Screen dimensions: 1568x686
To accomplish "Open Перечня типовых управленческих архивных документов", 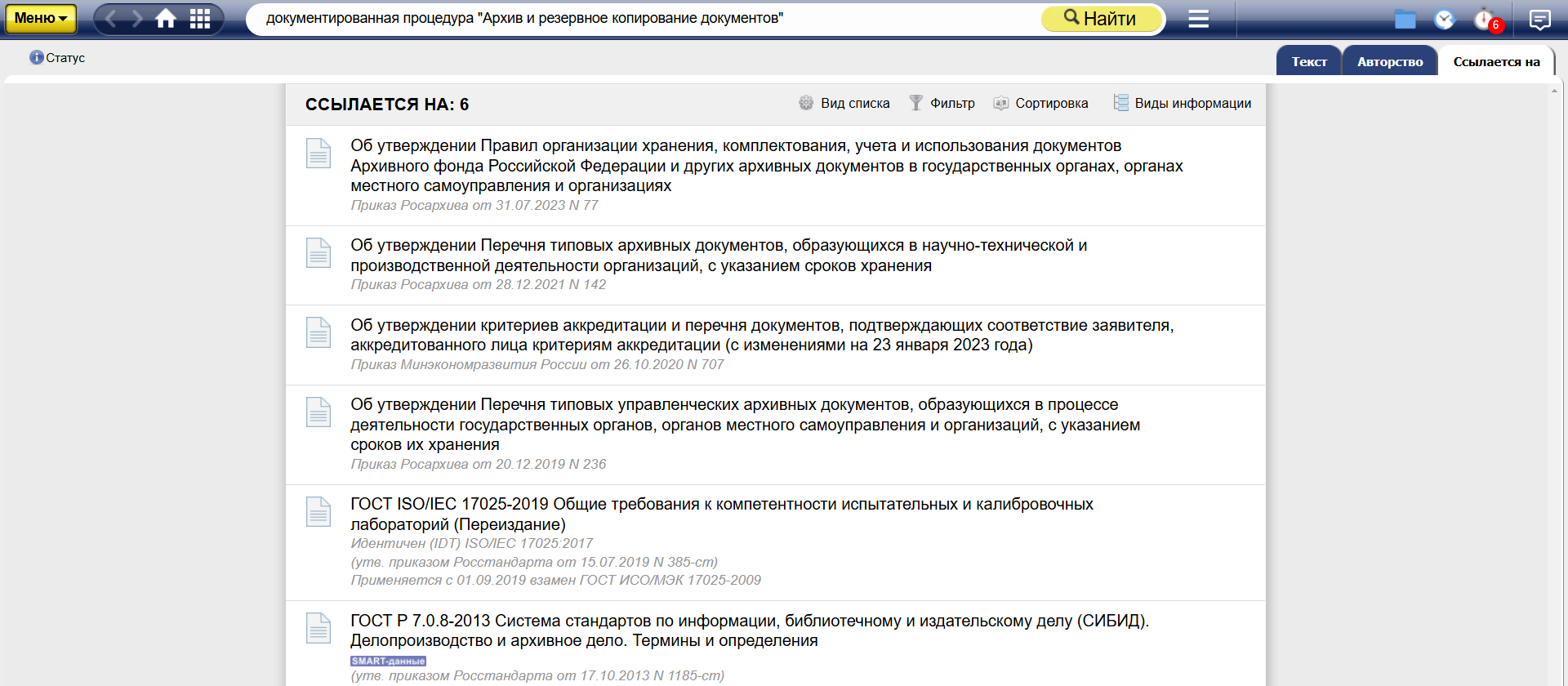I will pos(745,425).
